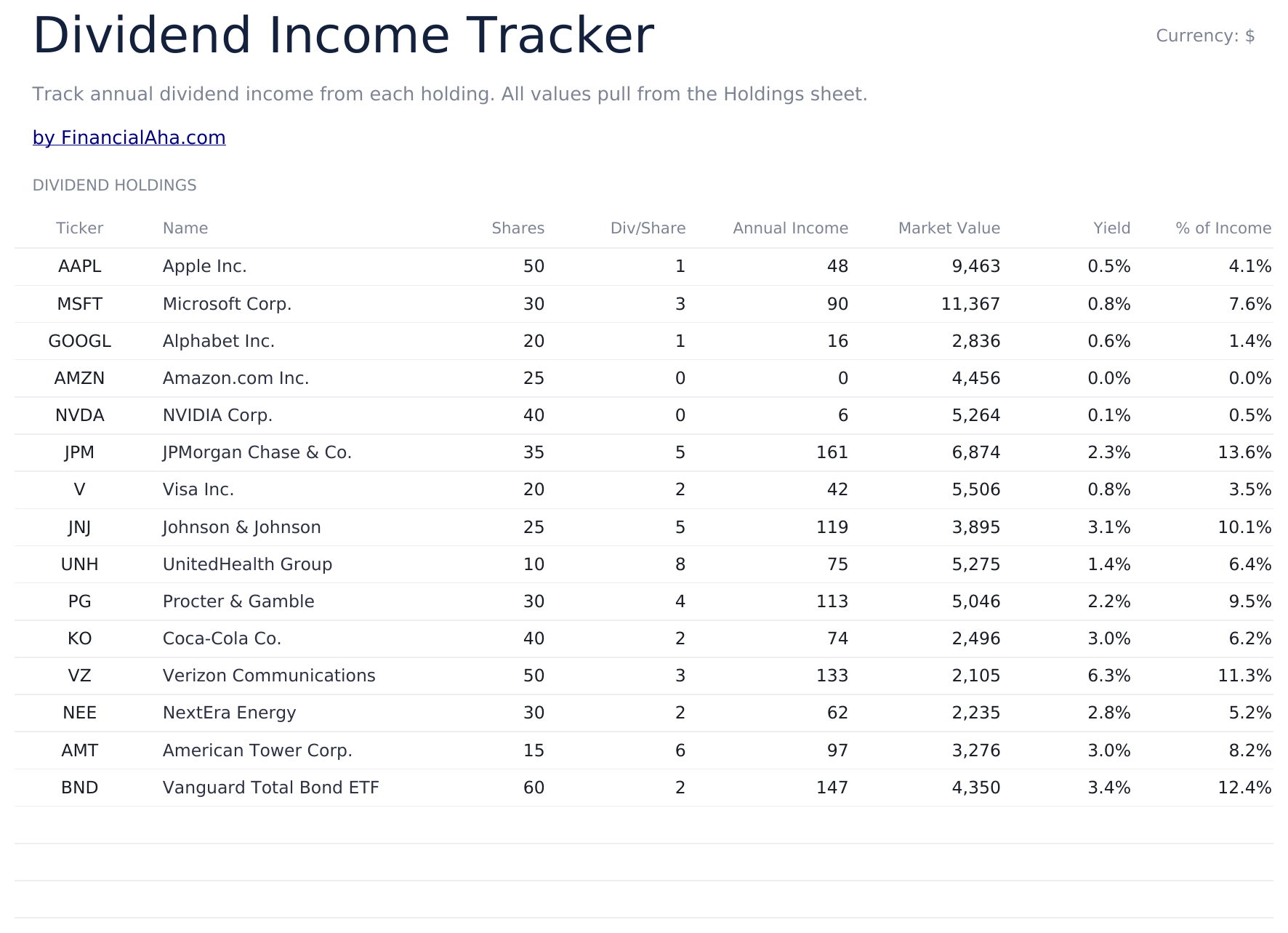The image size is (1288, 933).
Task: Select the GOOGL ticker cell
Action: click(80, 341)
